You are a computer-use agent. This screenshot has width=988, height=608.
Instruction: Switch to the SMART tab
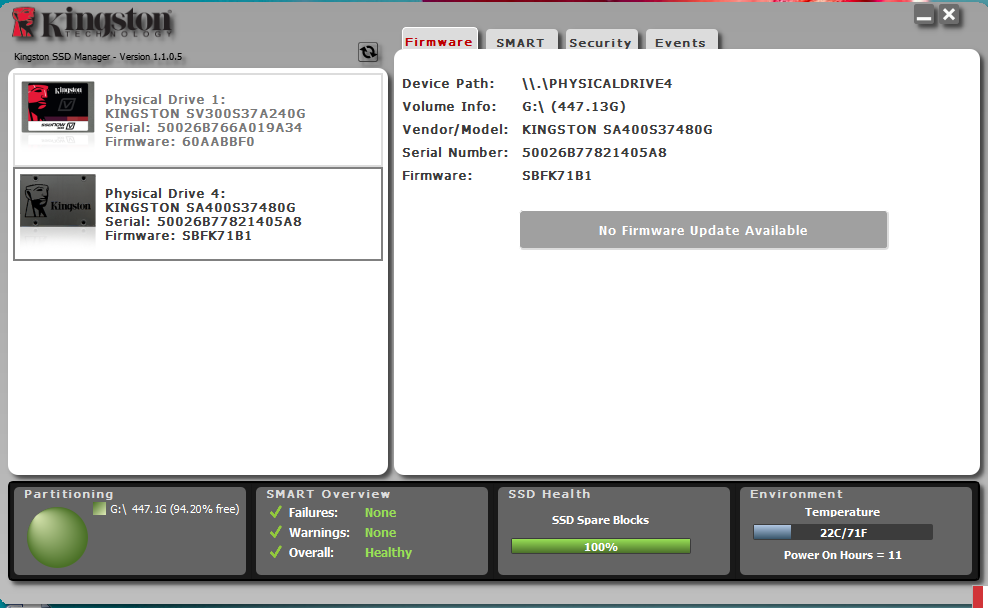(x=521, y=41)
